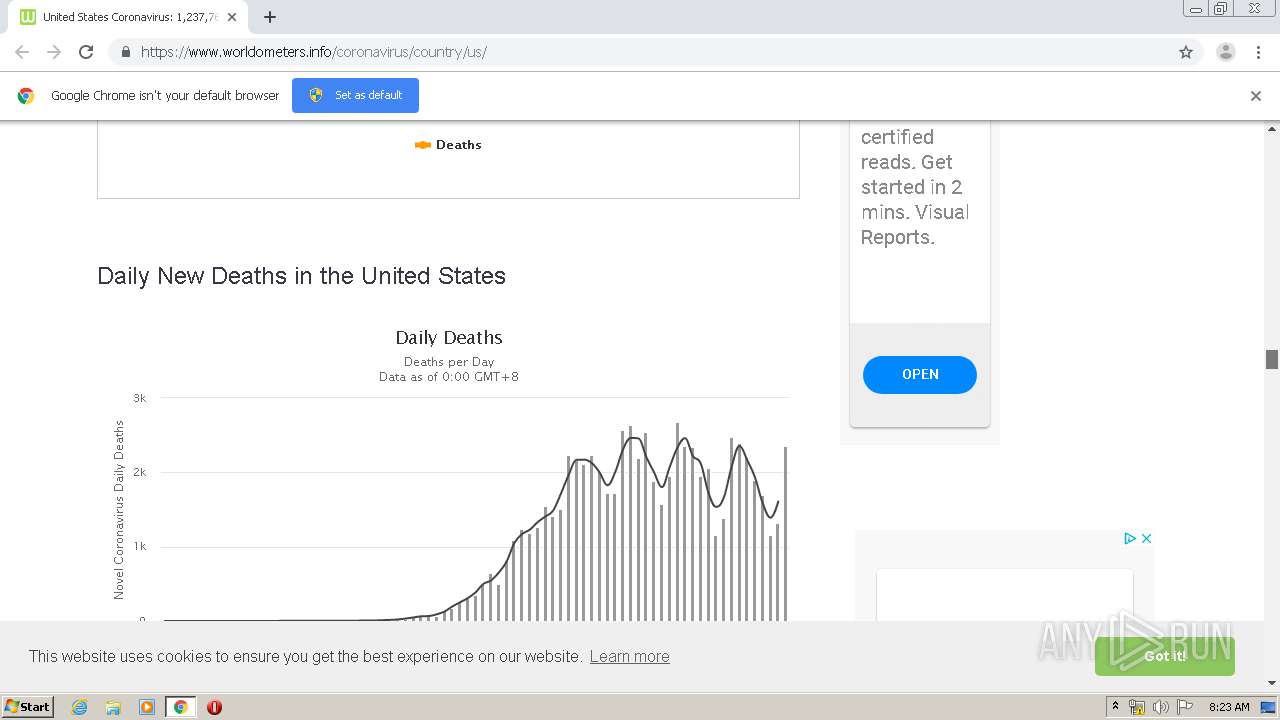
Task: Expand hidden system tray icons arrow
Action: pyautogui.click(x=1116, y=706)
